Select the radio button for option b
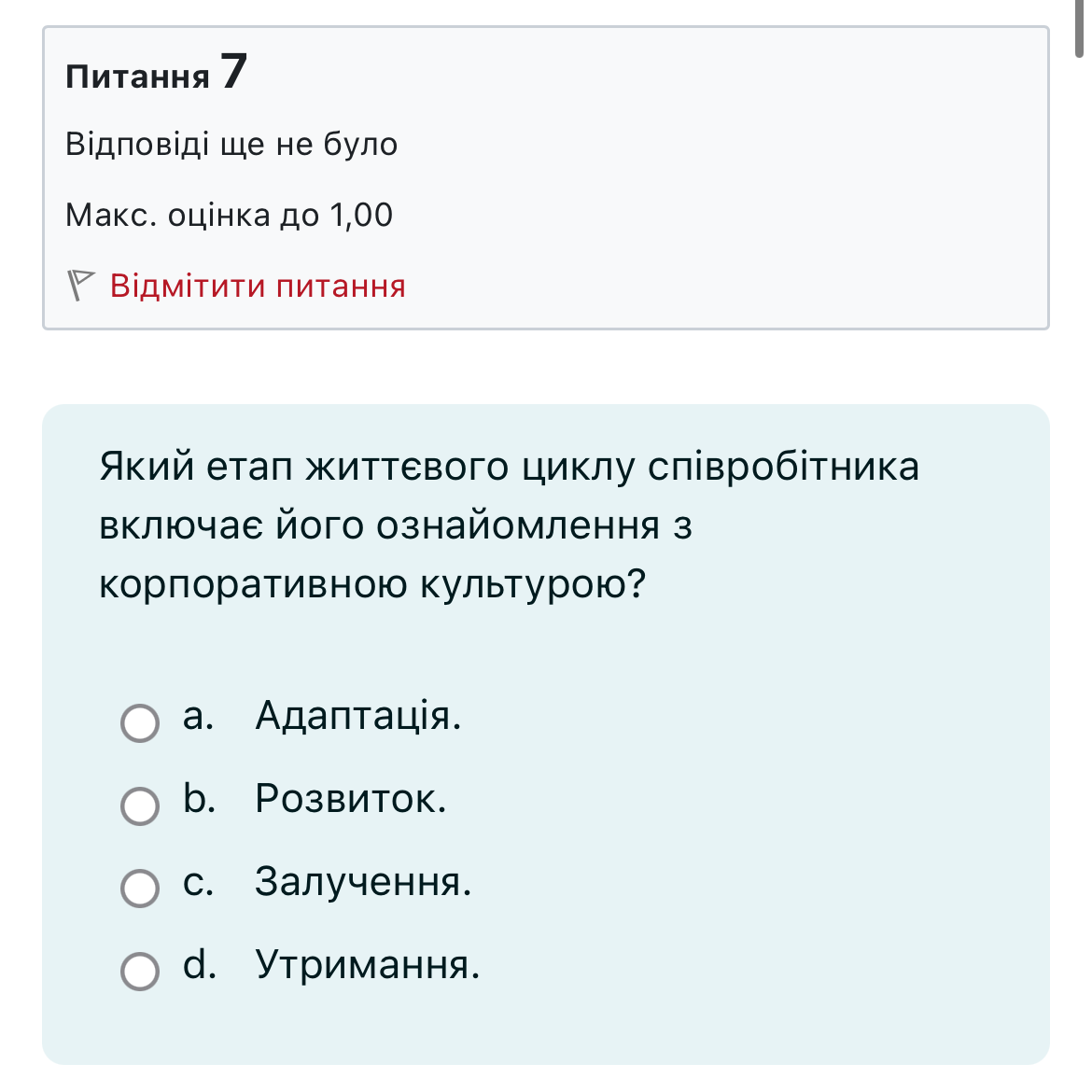The height and width of the screenshot is (1092, 1092). point(140,805)
